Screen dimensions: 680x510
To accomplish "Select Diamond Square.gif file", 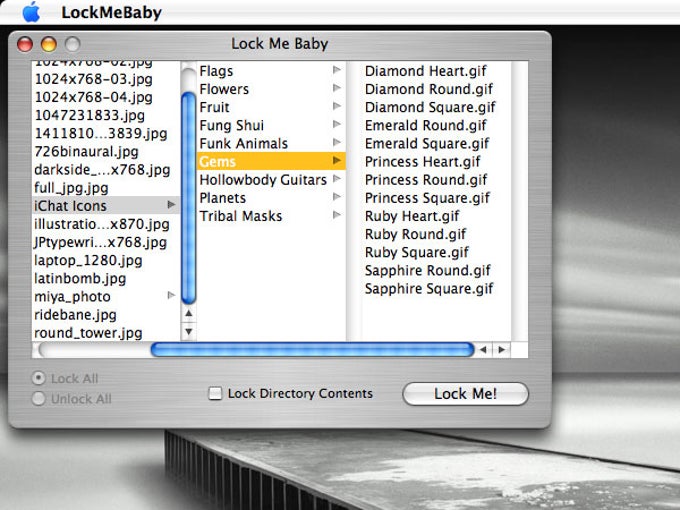I will (x=430, y=107).
